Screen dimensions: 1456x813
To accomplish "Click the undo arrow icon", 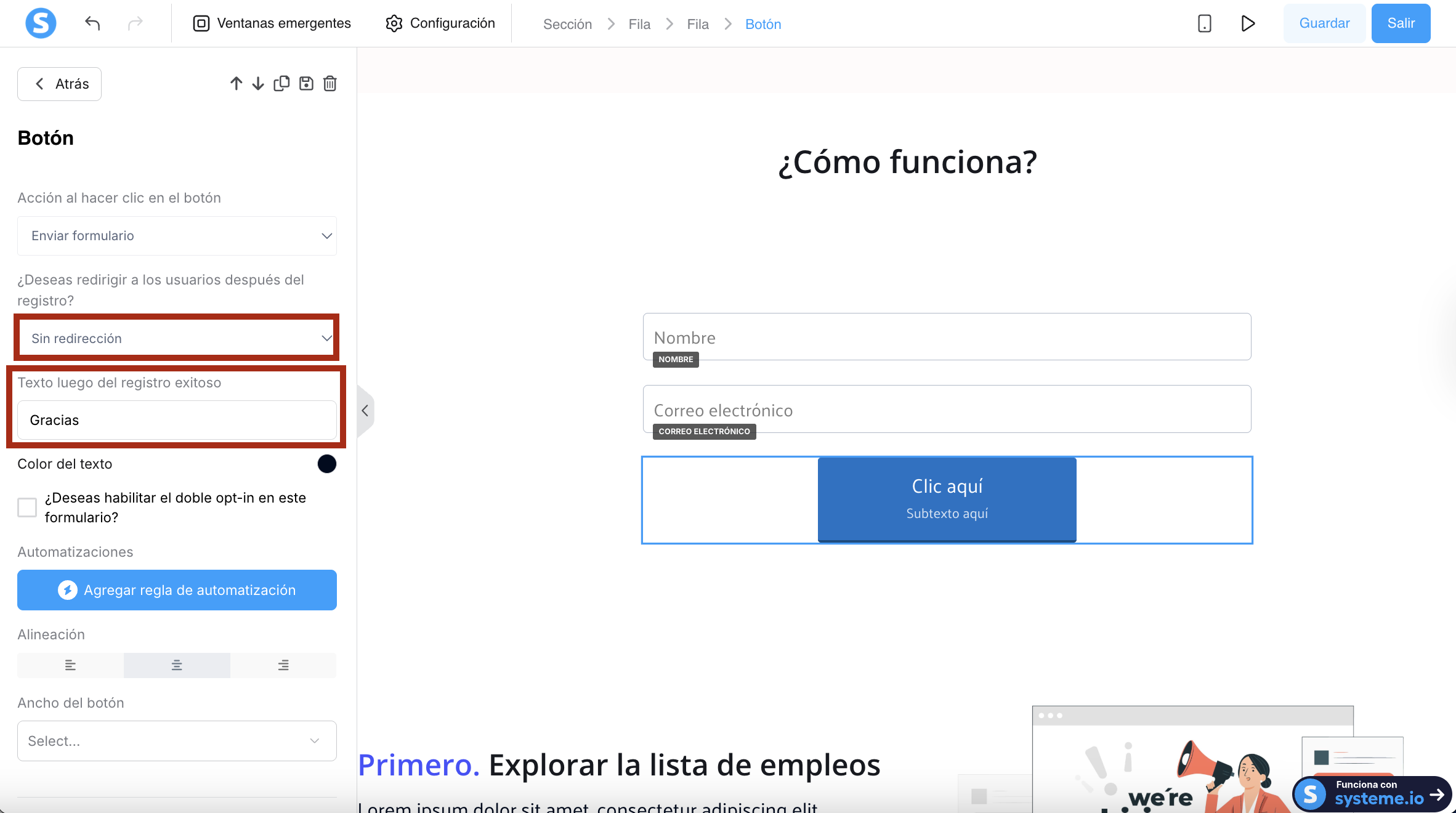I will [92, 23].
